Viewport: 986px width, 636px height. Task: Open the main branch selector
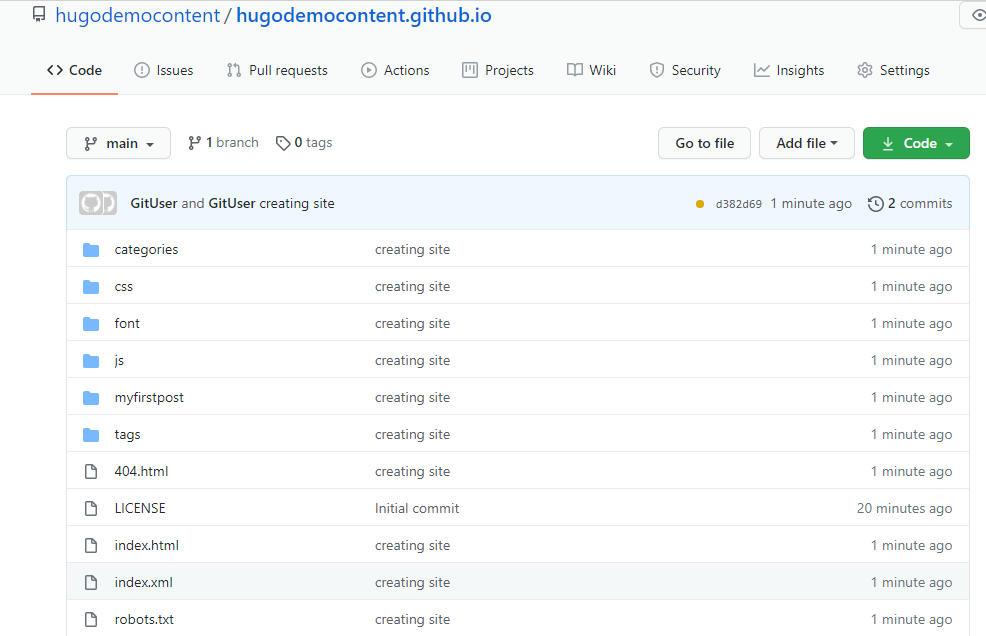pos(118,142)
